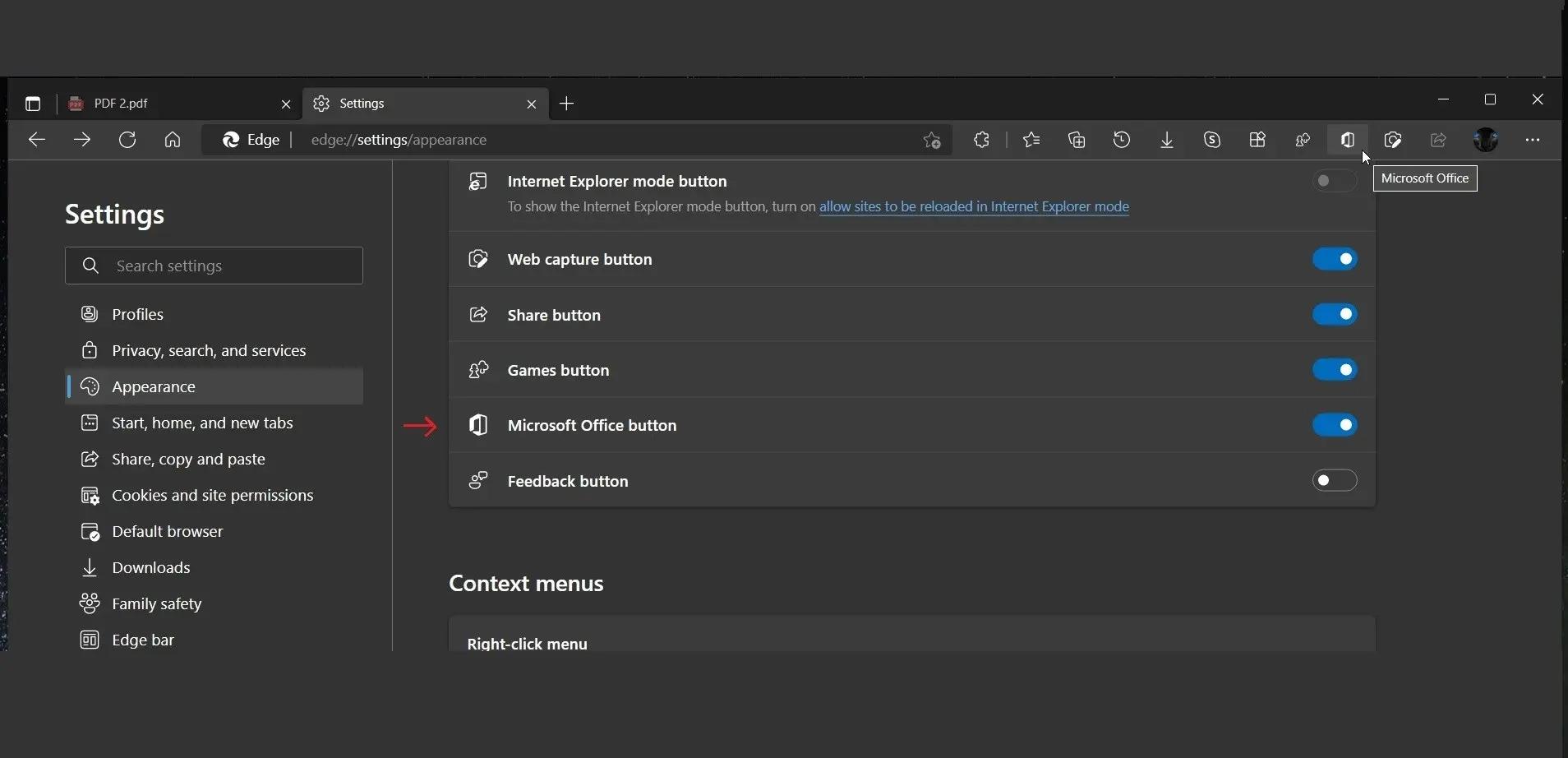
Task: Turn off the Microsoft Office button toggle
Action: [x=1335, y=425]
